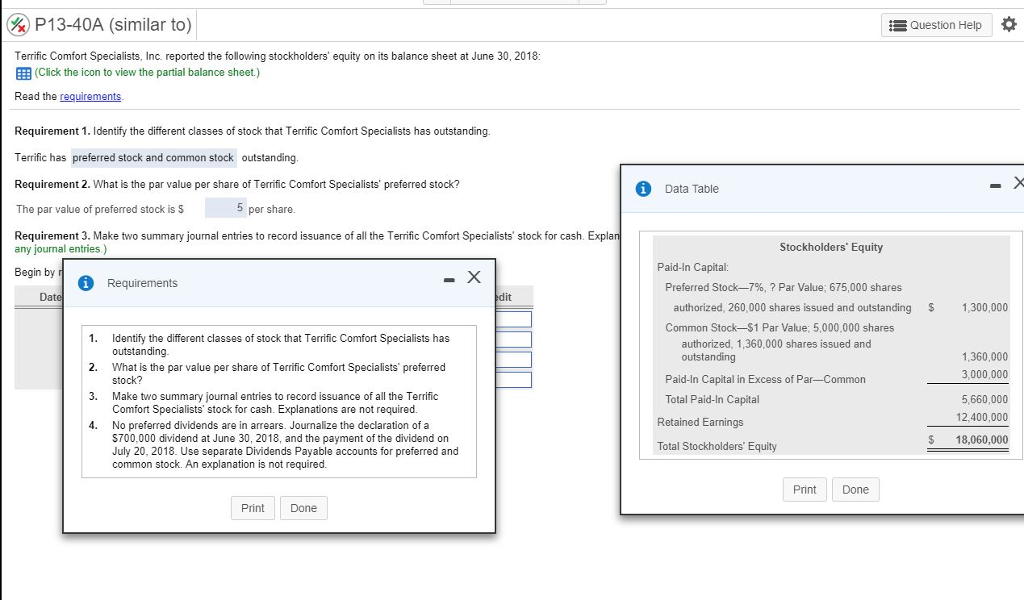Print the Requirements dialog
1024x600 pixels.
253,508
